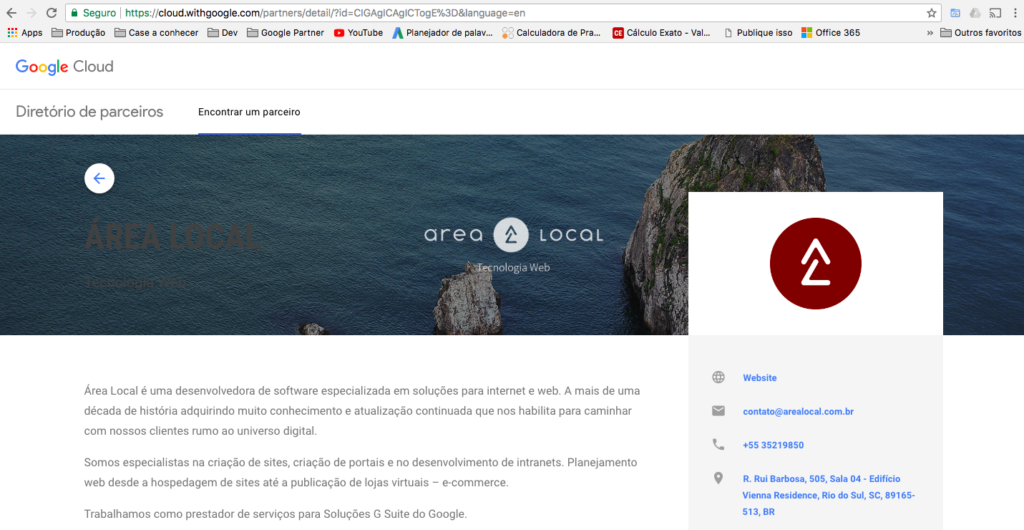The image size is (1024, 530).
Task: Open the Google Partner bookmarks folder
Action: (x=285, y=33)
